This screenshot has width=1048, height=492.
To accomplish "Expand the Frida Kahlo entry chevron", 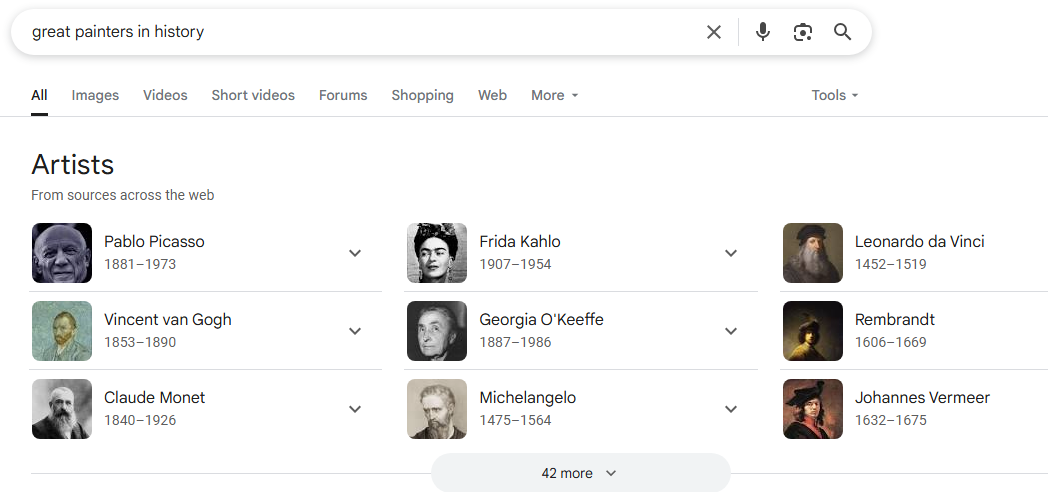I will [x=731, y=253].
